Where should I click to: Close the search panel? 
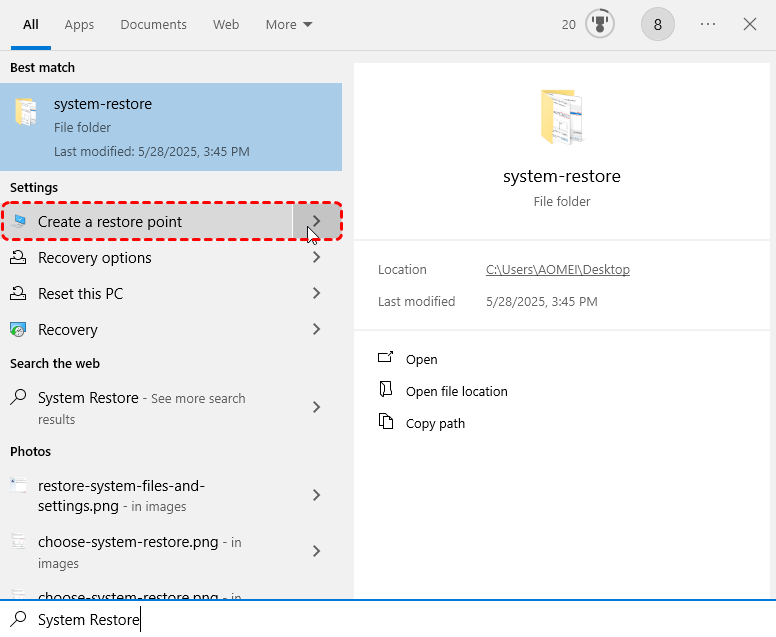750,24
